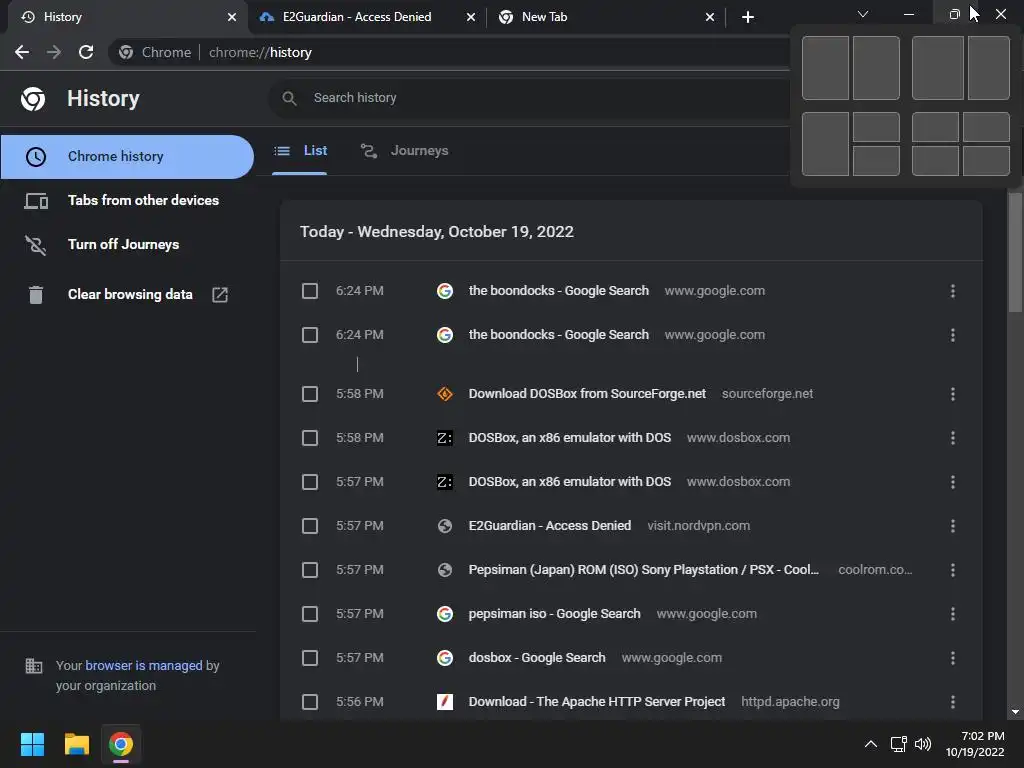Go back using browser back arrow
This screenshot has height=768, width=1024.
tap(22, 52)
